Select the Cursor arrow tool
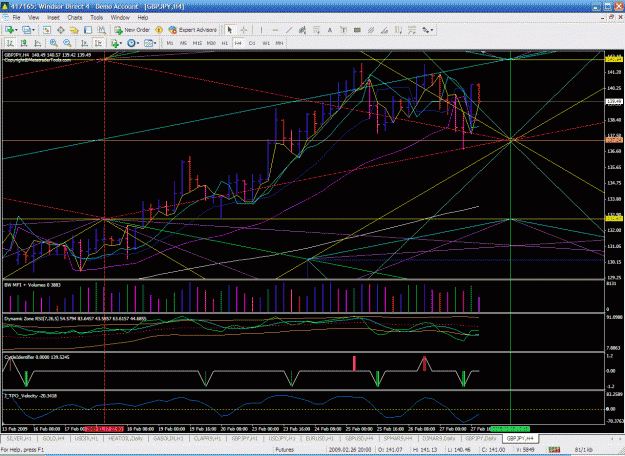The height and width of the screenshot is (456, 625). [230, 30]
